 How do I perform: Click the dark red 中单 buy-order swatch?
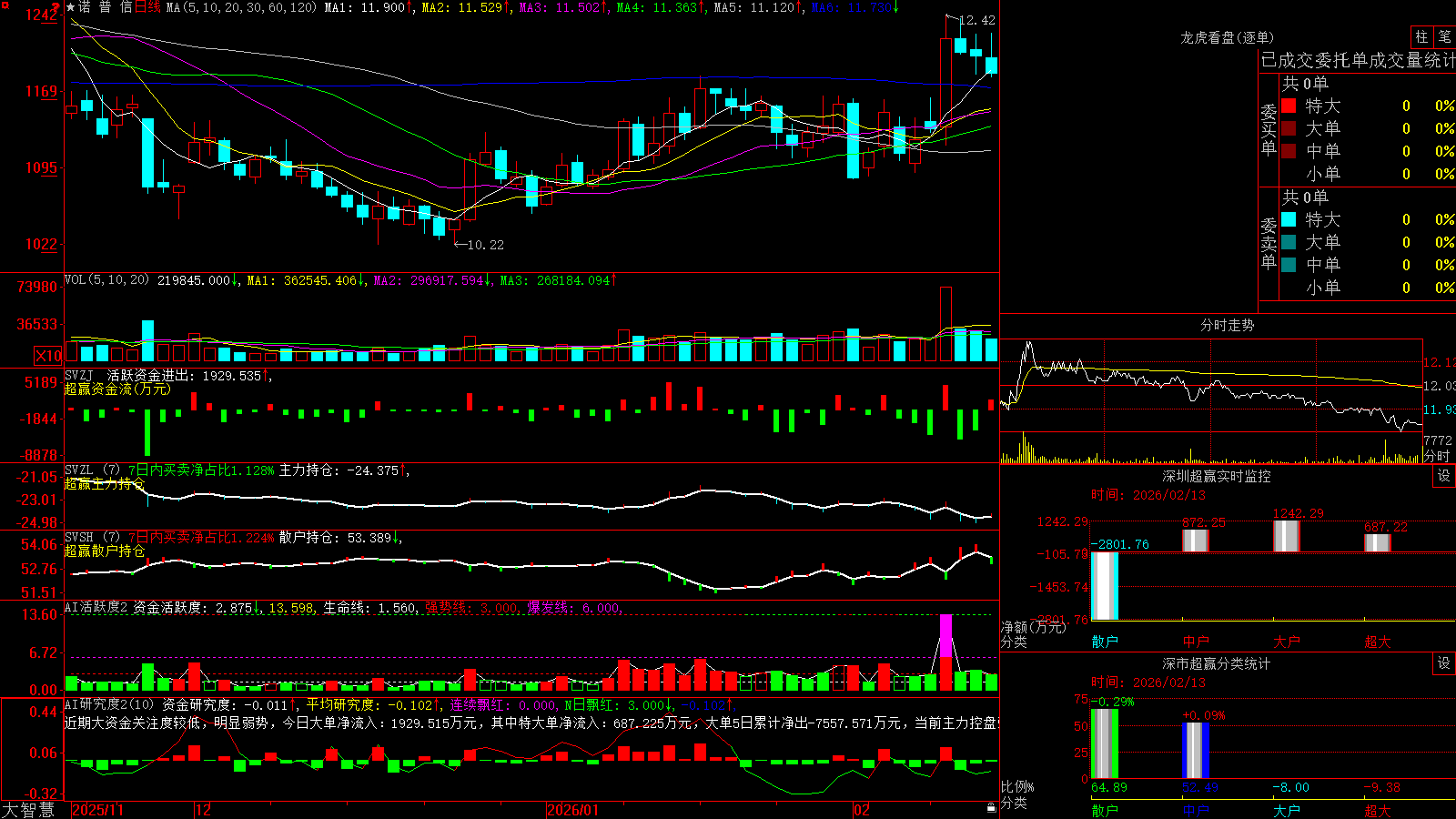1289,151
